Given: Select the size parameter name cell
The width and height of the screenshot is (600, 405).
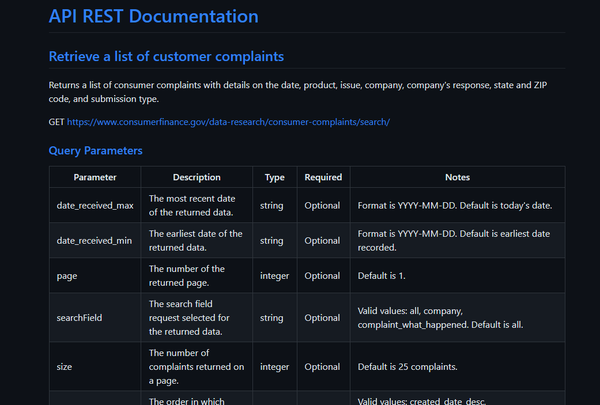Looking at the screenshot, I should [66, 366].
